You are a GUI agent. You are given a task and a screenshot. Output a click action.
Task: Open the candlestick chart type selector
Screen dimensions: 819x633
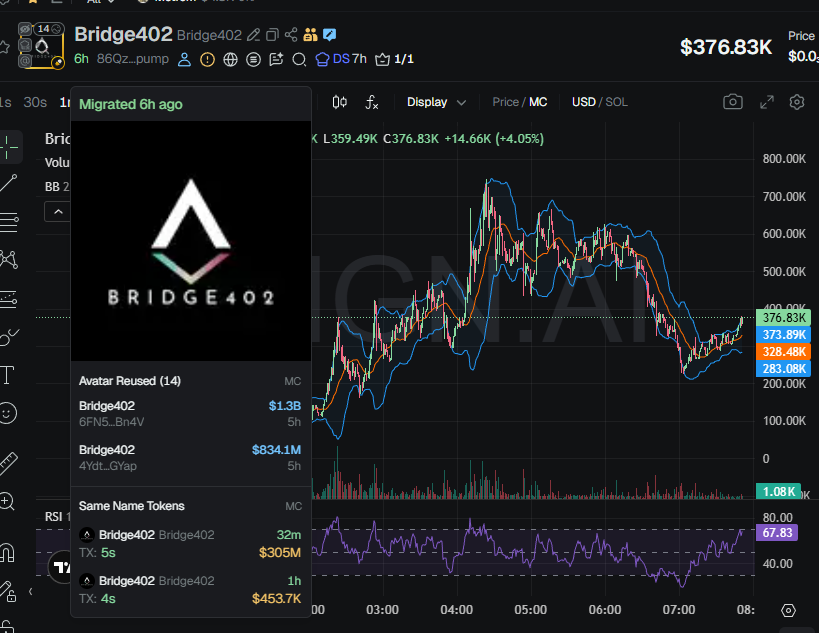pyautogui.click(x=340, y=102)
